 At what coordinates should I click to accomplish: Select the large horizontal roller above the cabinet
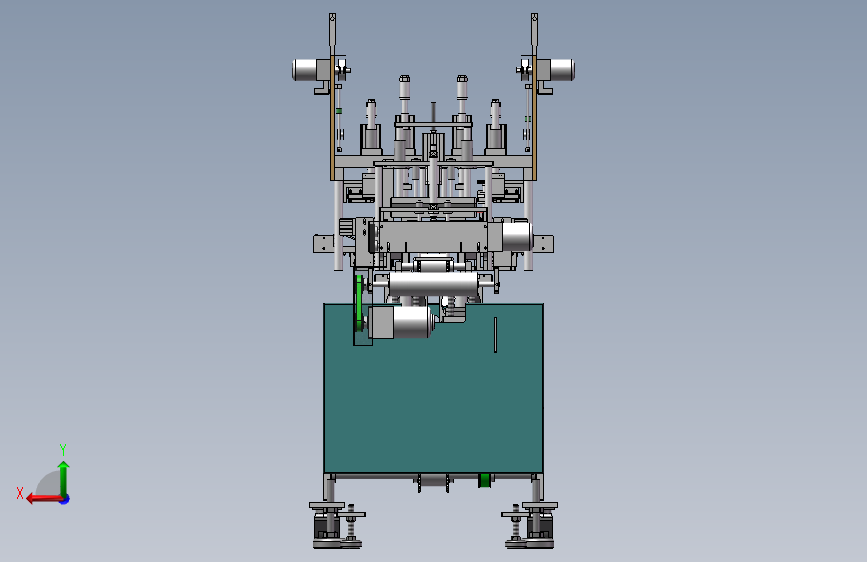[x=434, y=283]
